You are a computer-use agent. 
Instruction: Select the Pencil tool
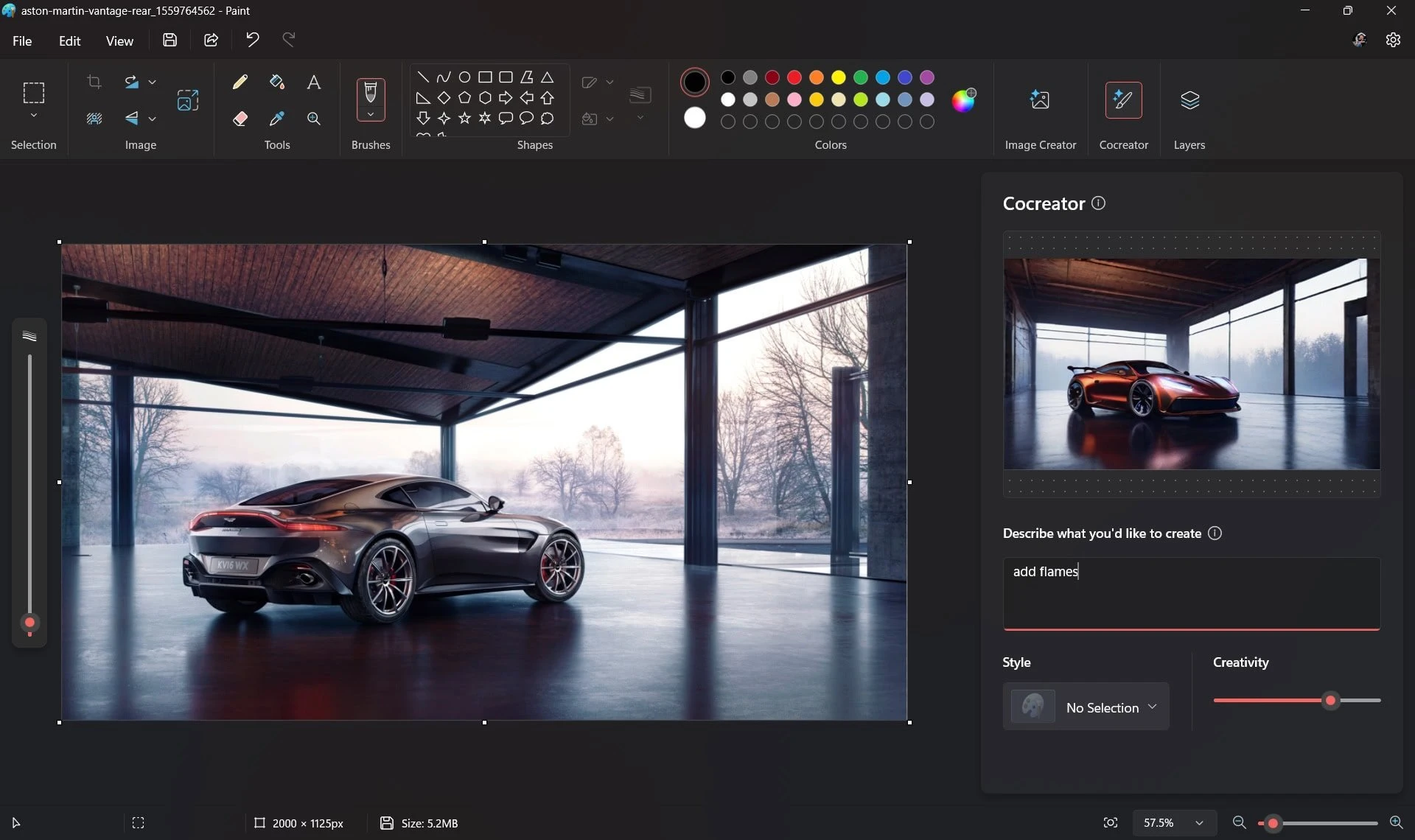[x=240, y=82]
